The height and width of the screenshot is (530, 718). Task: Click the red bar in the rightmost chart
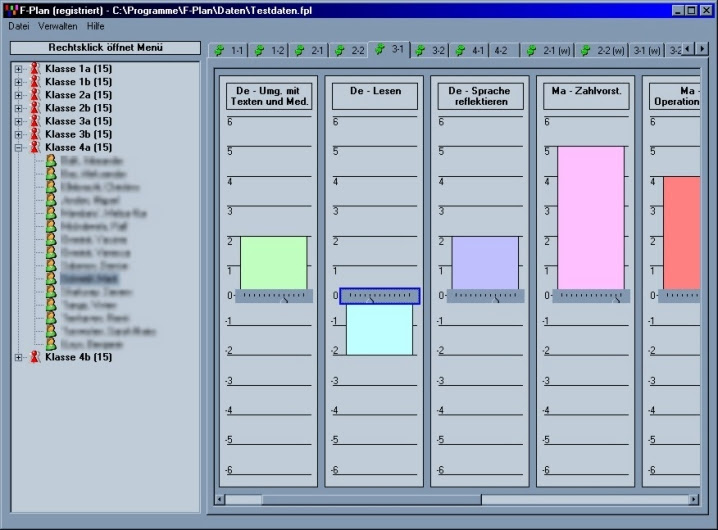682,233
